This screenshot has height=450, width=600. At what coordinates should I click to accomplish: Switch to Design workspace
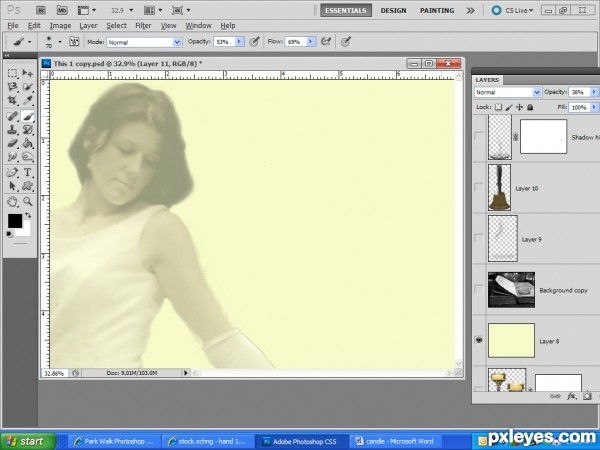[393, 10]
